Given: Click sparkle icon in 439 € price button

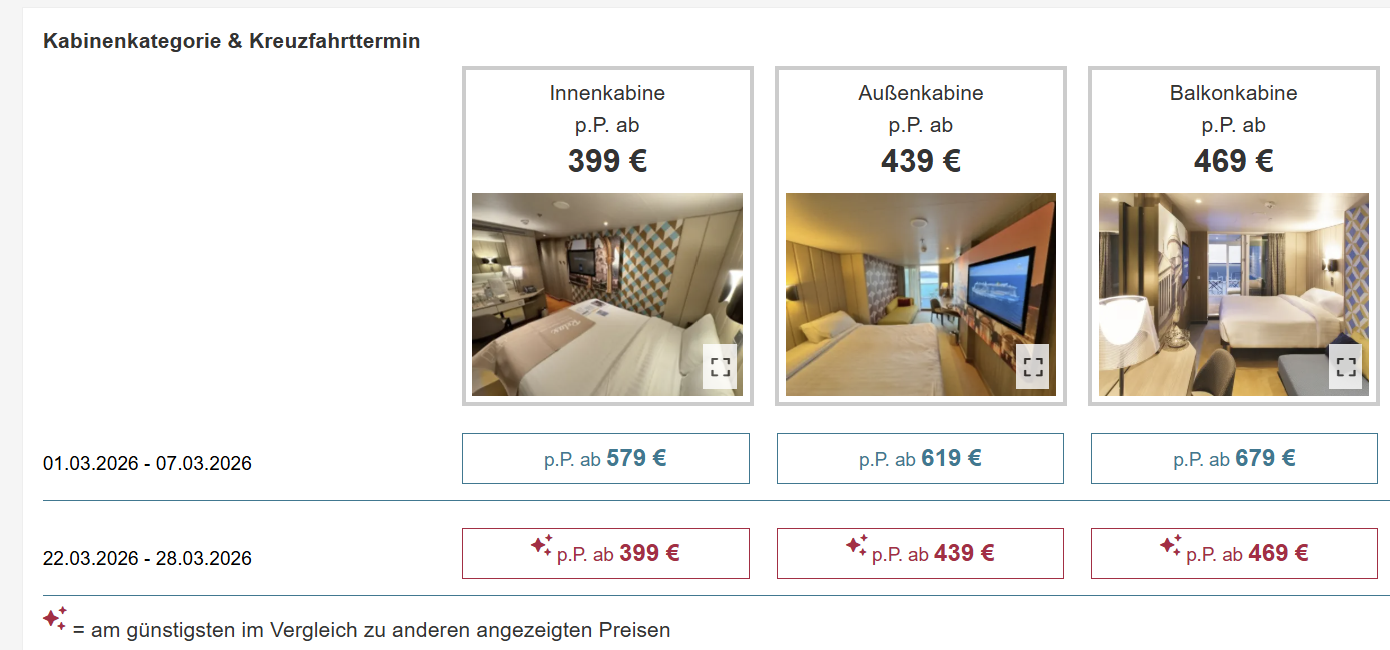Looking at the screenshot, I should 857,546.
